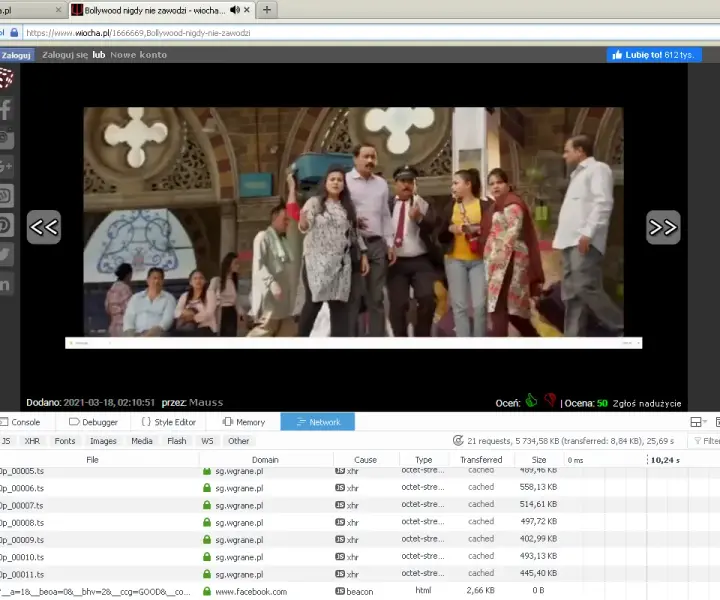Select the 0p_00011.ts request row
720x600 pixels.
point(360,574)
